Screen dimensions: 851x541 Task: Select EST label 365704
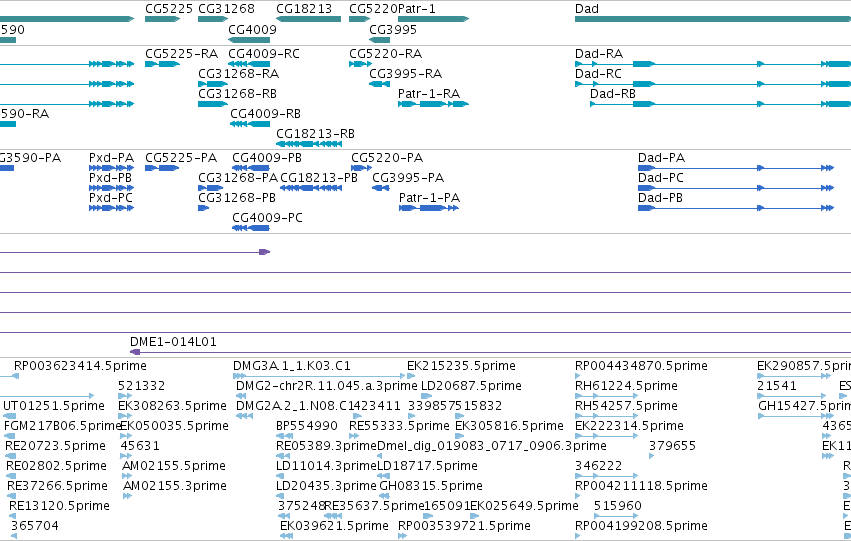point(35,526)
